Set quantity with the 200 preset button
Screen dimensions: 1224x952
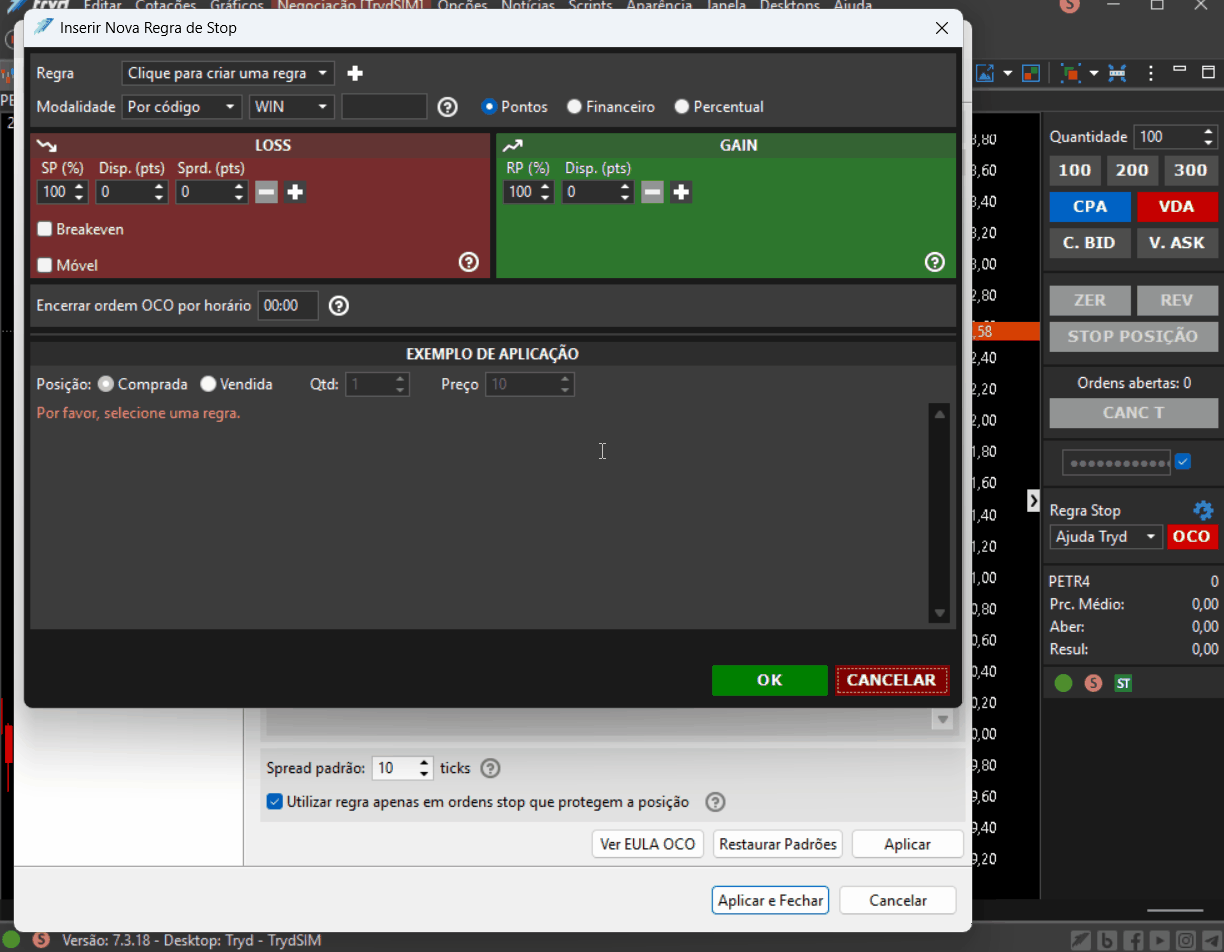click(1132, 170)
